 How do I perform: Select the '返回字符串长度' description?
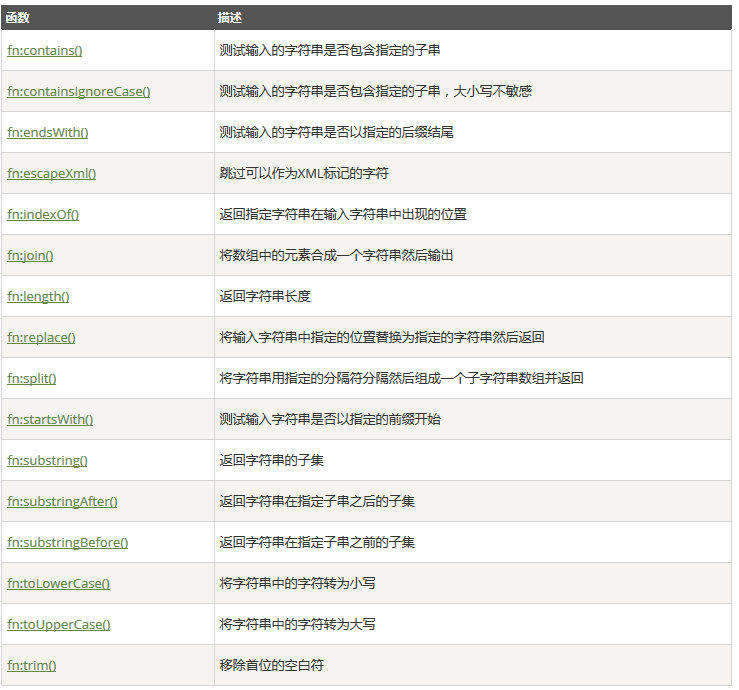point(265,296)
